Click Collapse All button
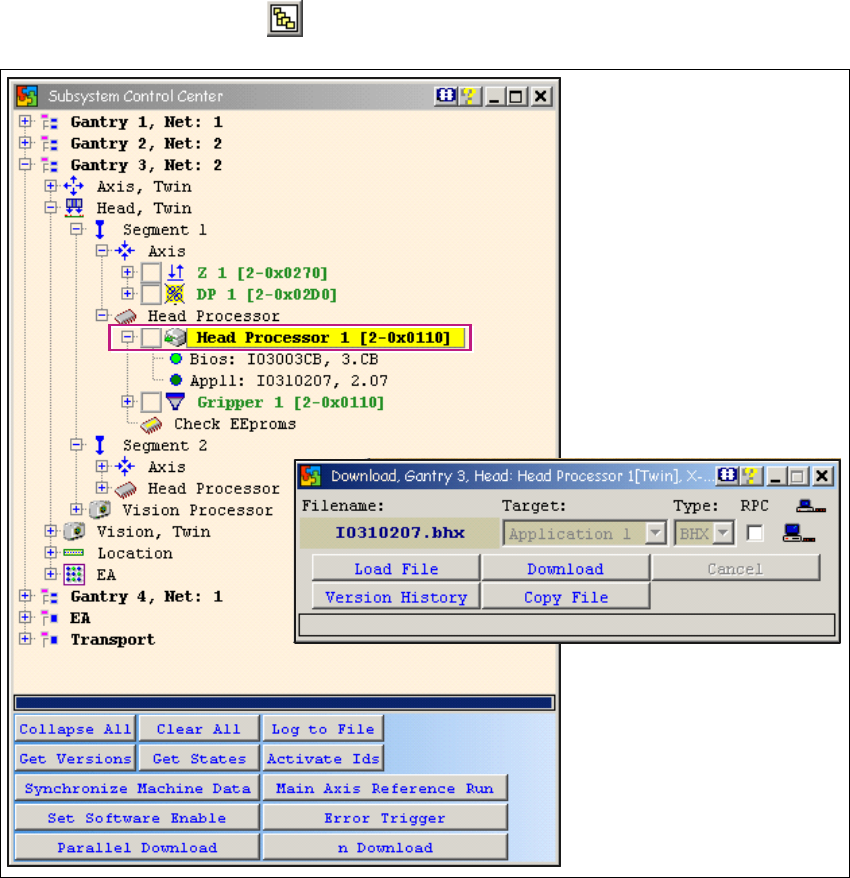850x878 pixels. point(75,728)
